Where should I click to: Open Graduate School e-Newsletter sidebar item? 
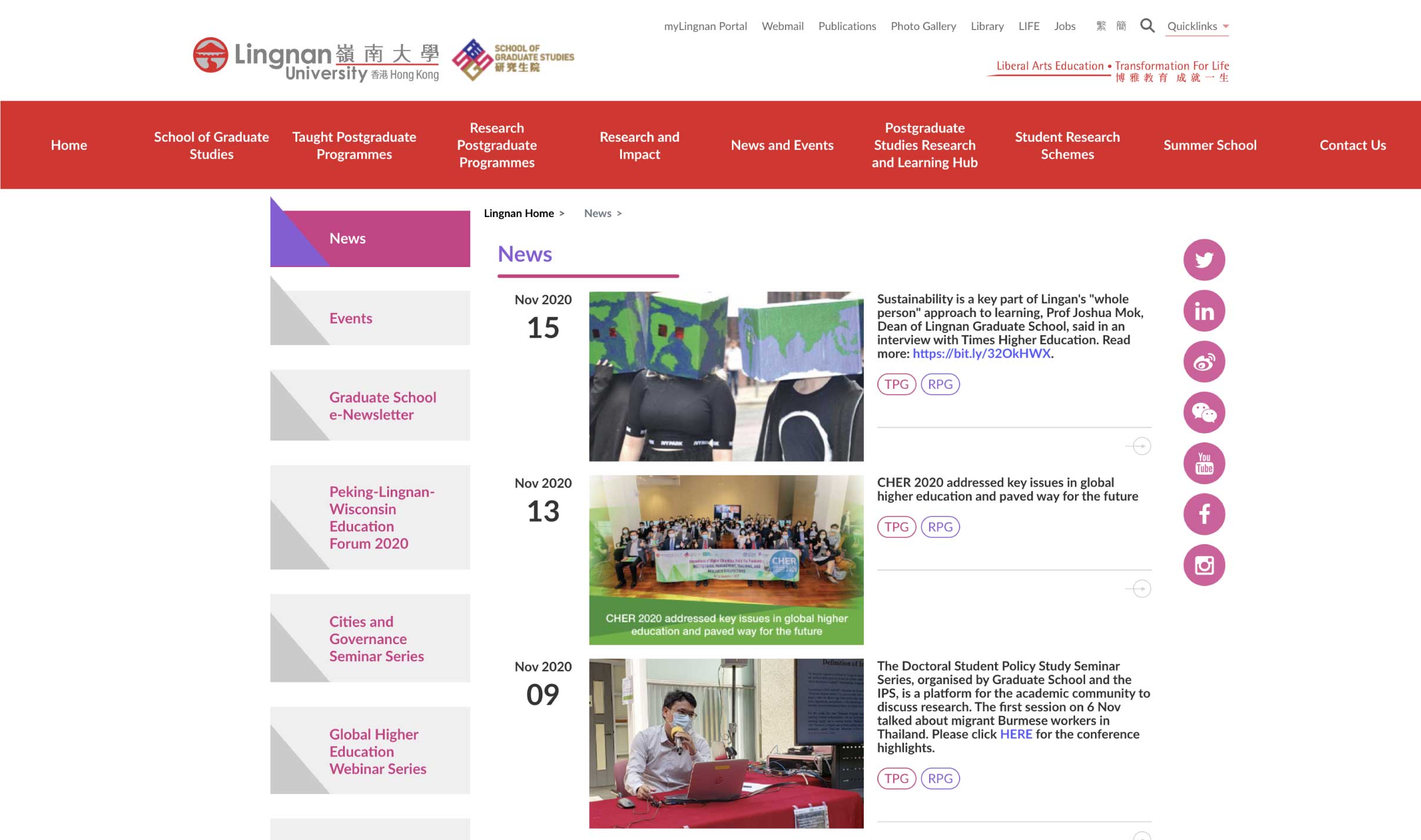tap(382, 406)
